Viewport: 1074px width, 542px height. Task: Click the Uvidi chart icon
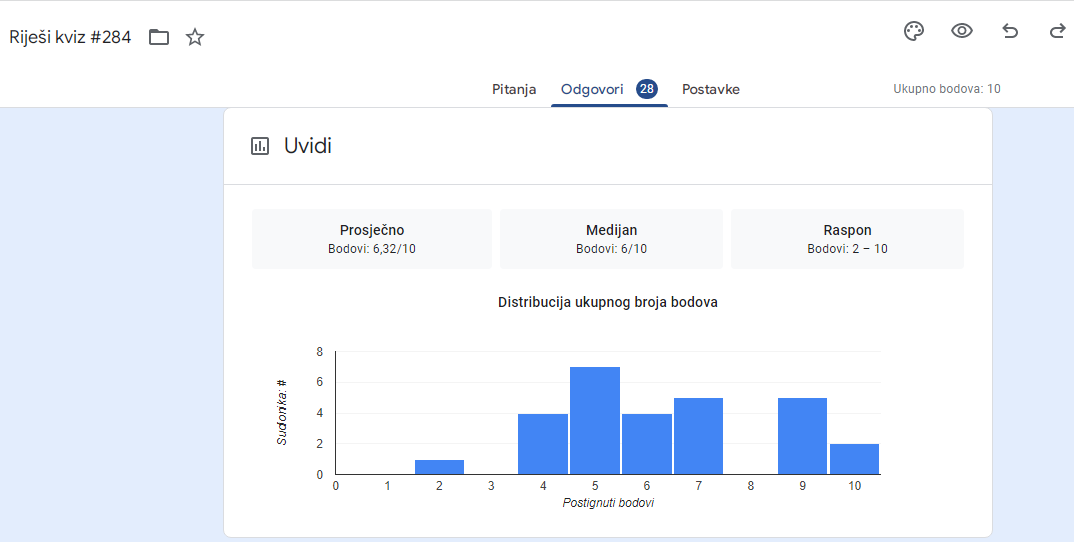[260, 146]
